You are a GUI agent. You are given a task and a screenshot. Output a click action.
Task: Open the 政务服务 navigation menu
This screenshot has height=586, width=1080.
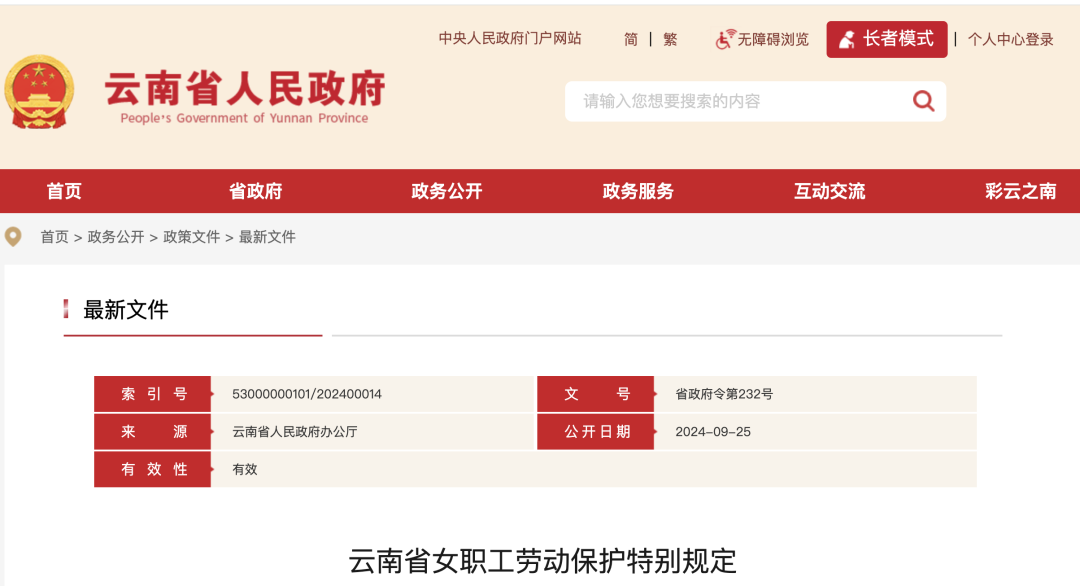(x=638, y=191)
